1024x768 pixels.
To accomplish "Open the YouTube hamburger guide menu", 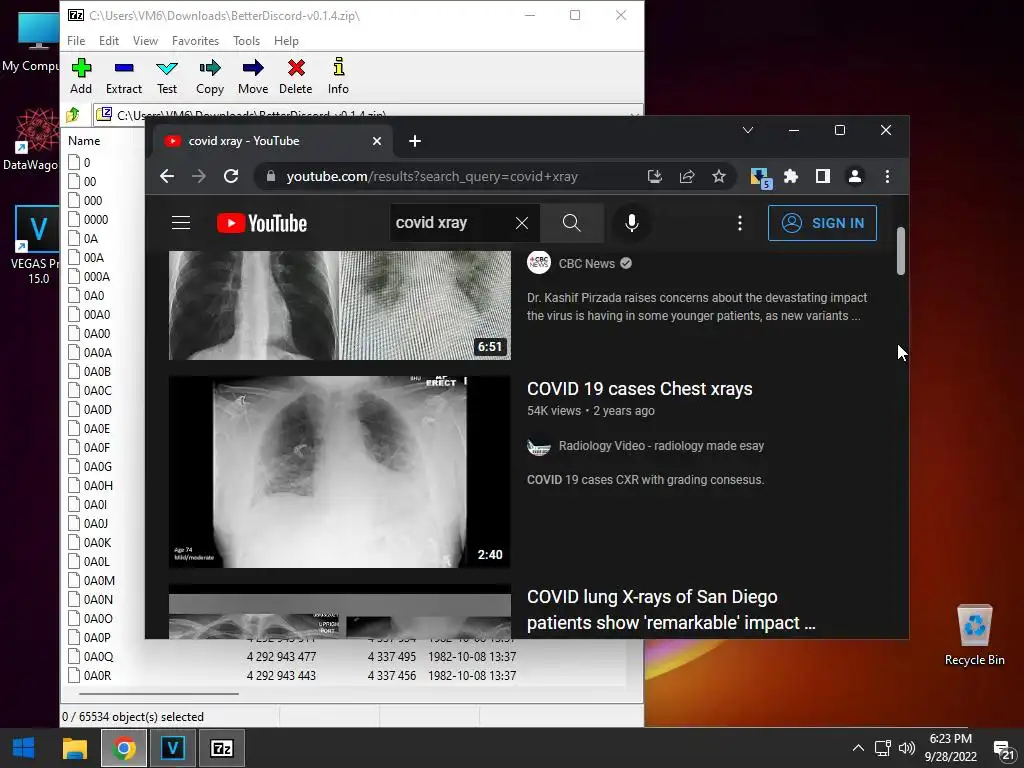I will click(181, 223).
